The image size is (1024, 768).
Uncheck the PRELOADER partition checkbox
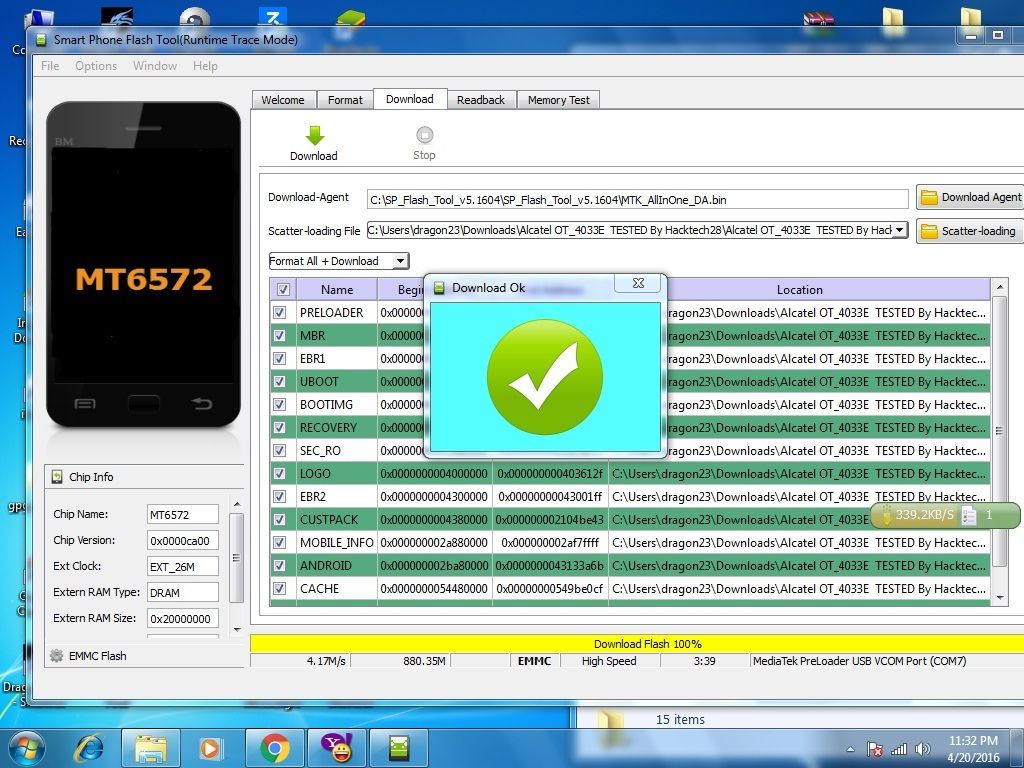pyautogui.click(x=281, y=313)
